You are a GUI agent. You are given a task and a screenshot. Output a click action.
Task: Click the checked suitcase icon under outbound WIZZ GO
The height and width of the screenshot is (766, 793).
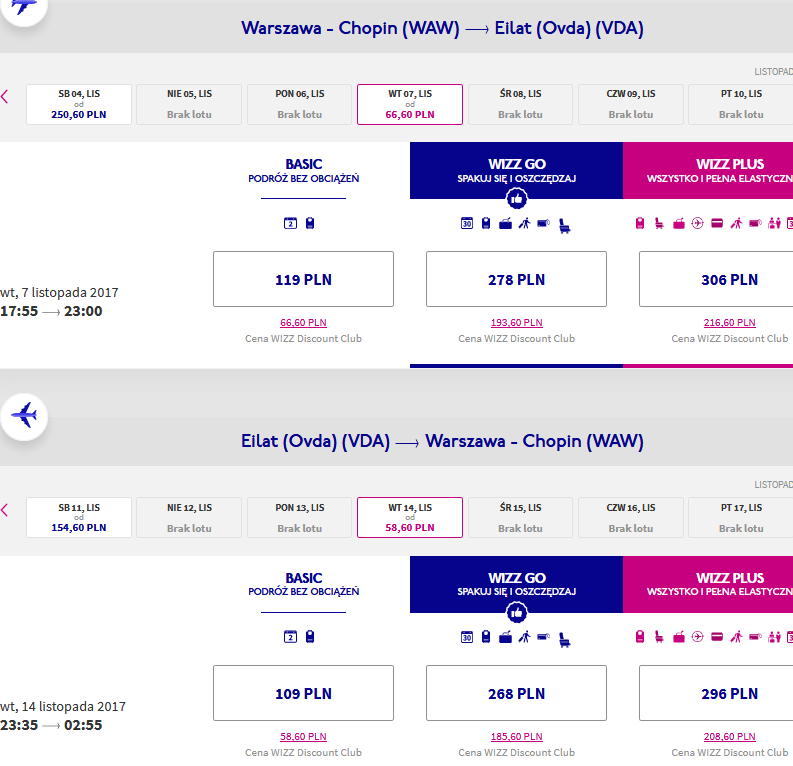505,223
